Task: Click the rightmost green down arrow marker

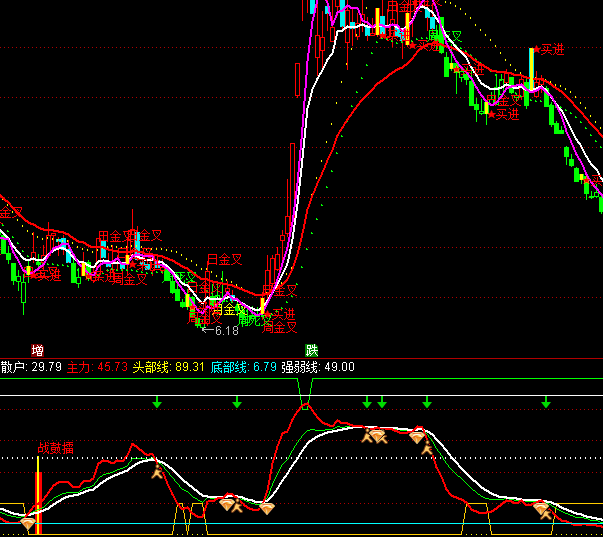Action: (x=546, y=402)
